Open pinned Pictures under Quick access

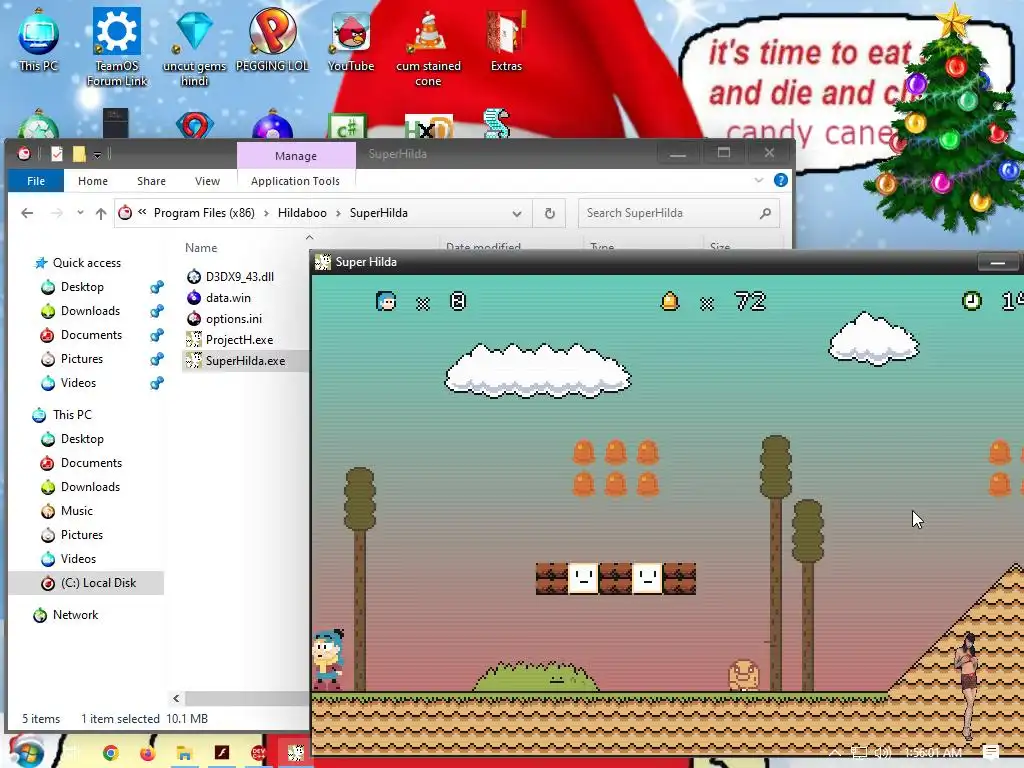pos(82,359)
